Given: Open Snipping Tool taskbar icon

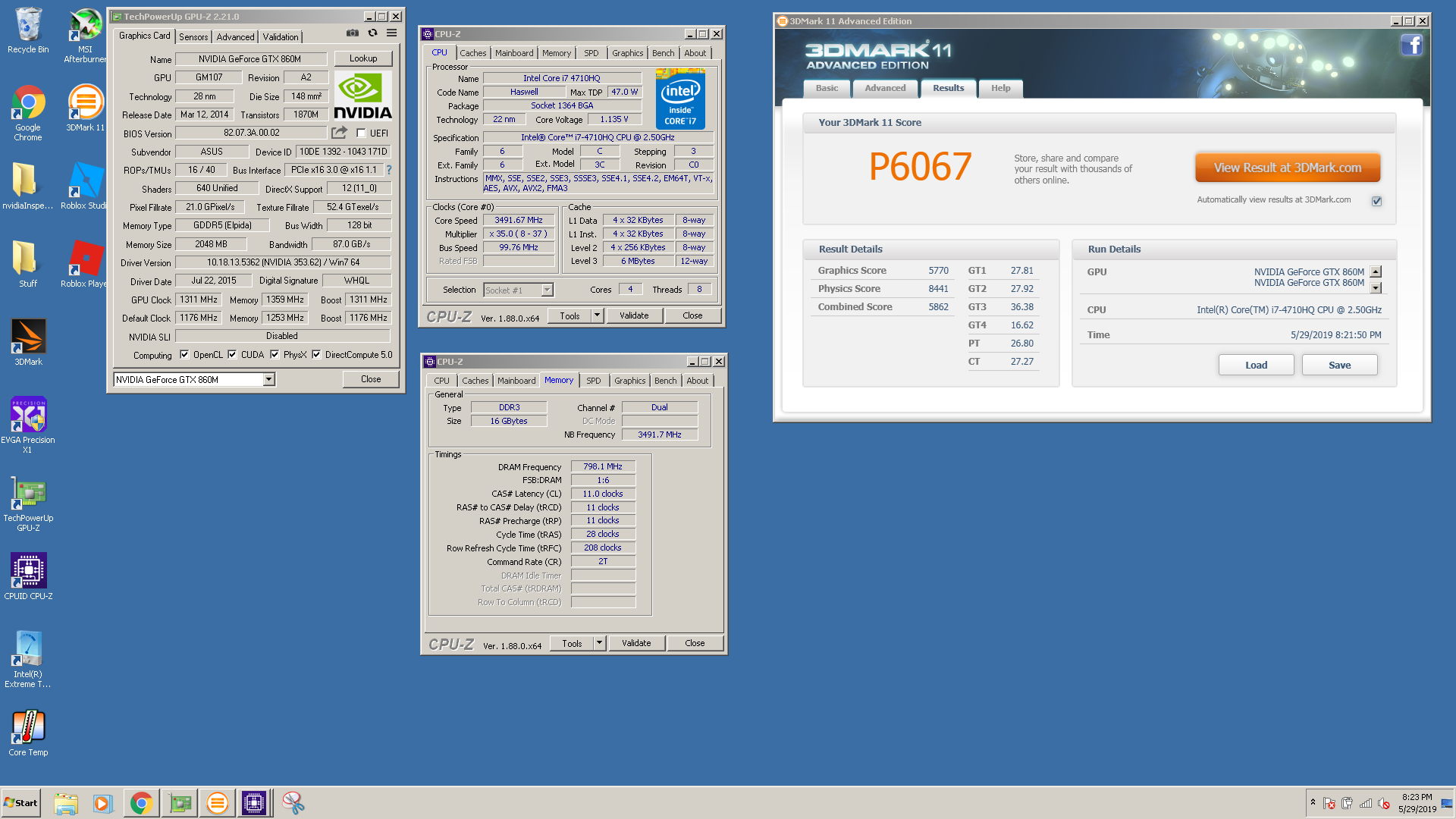Looking at the screenshot, I should coord(293,803).
